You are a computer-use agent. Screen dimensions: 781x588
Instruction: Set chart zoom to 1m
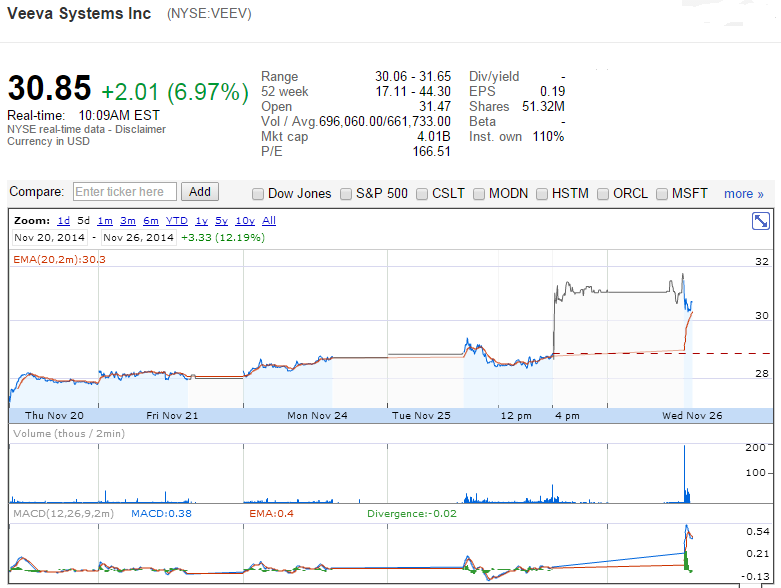105,221
